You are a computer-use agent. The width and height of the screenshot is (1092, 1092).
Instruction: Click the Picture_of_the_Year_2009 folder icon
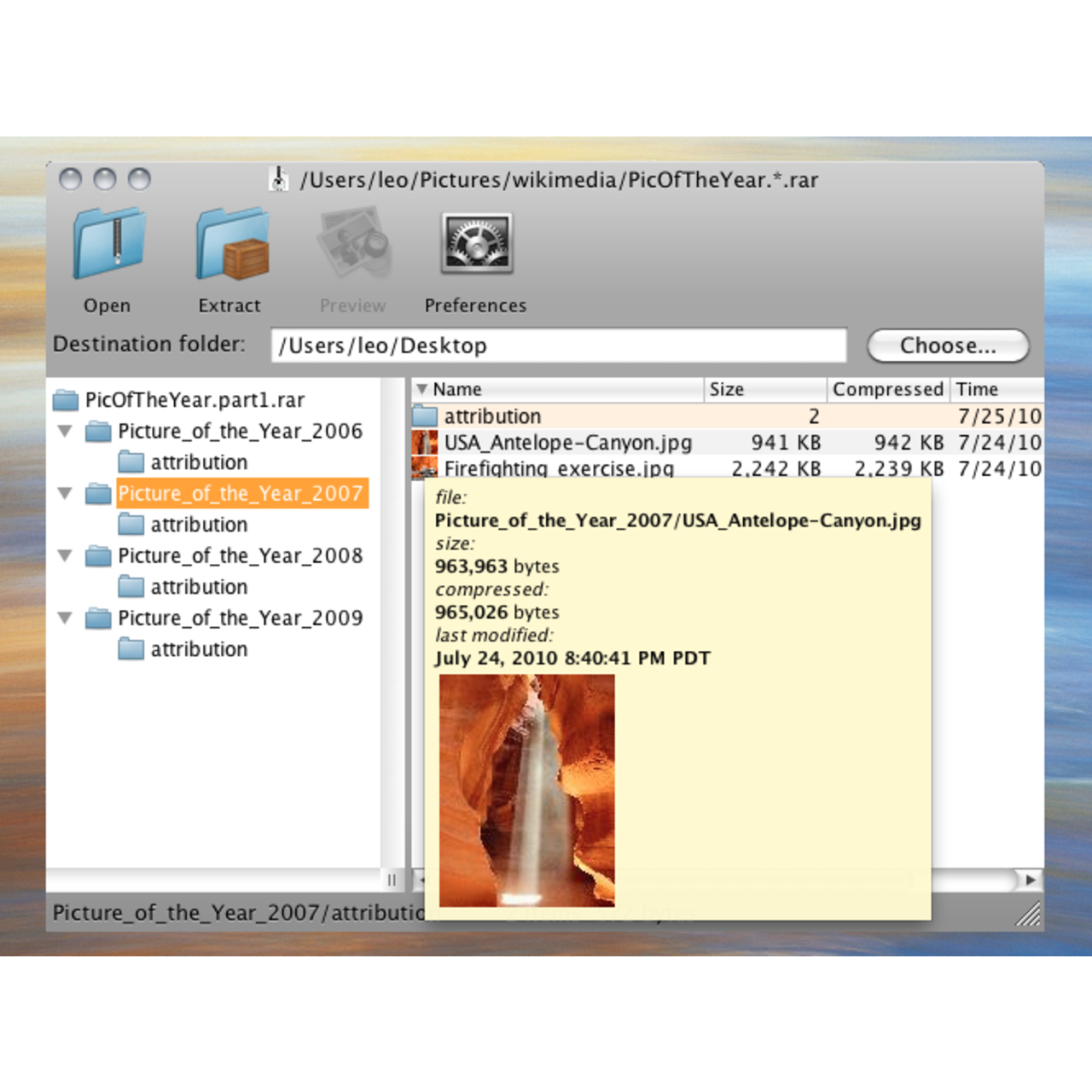[x=98, y=619]
